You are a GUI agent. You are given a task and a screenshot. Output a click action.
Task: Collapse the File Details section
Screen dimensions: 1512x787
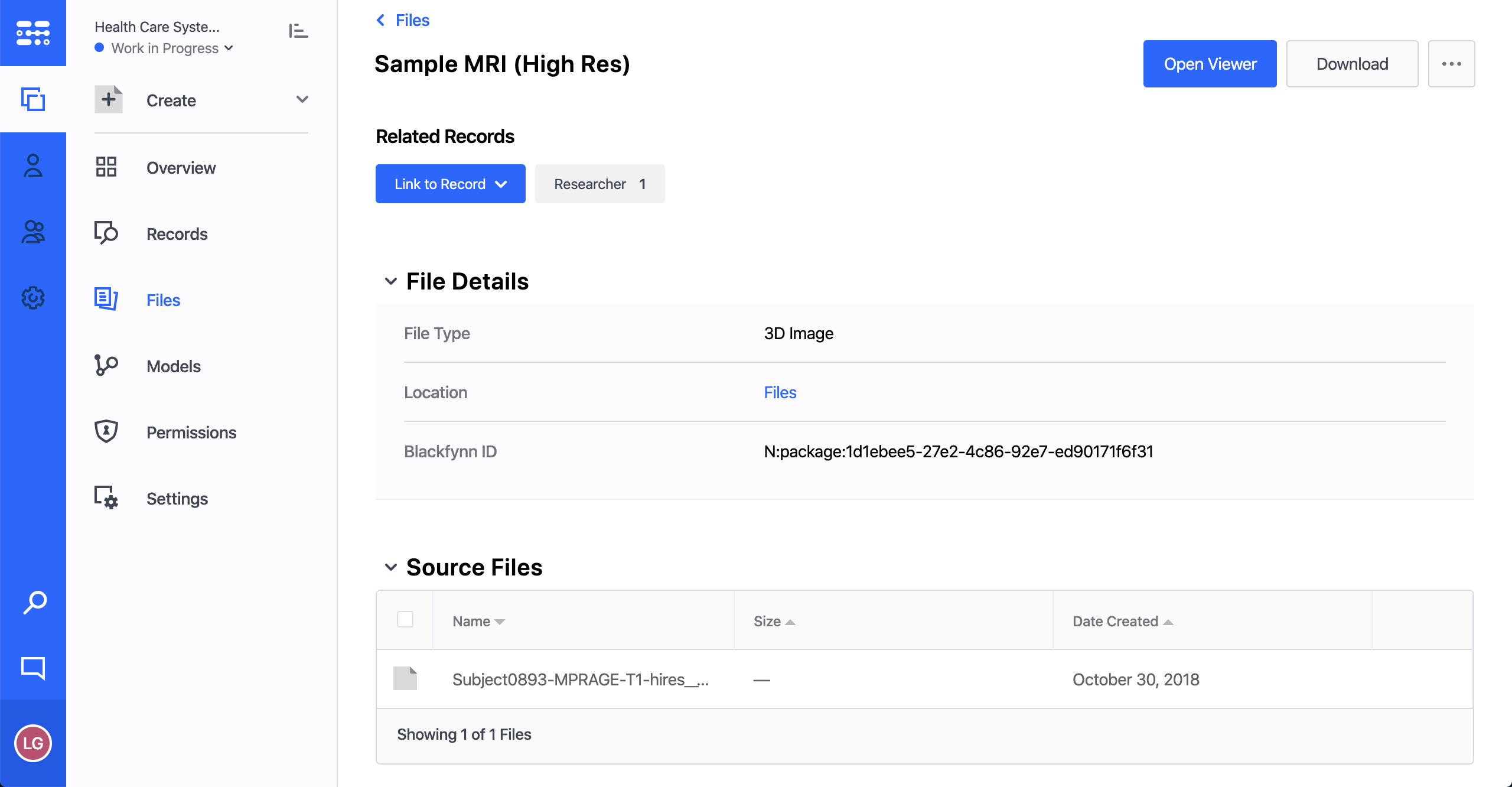(391, 281)
